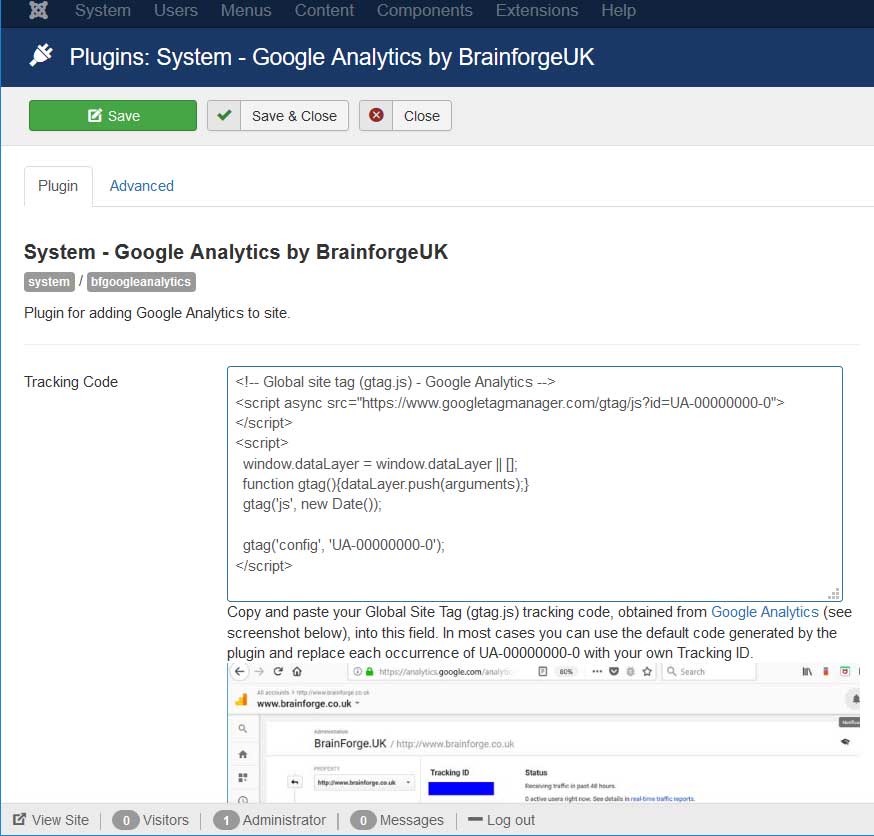Screen dimensions: 874x836
Task: Open the Google Analytics link
Action: click(x=765, y=612)
